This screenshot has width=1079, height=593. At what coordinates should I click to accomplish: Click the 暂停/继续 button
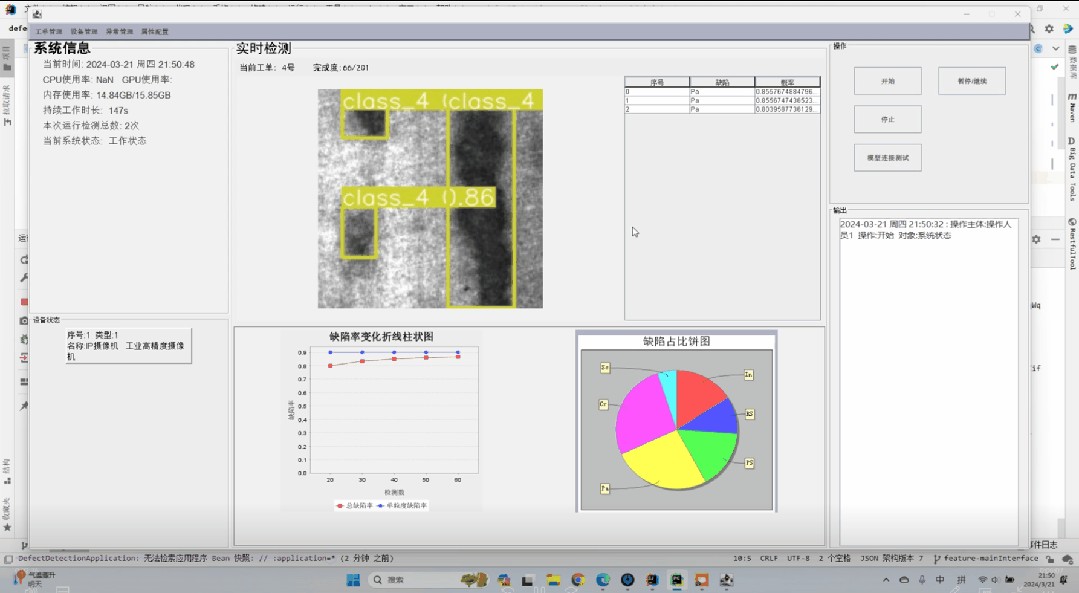pos(972,81)
